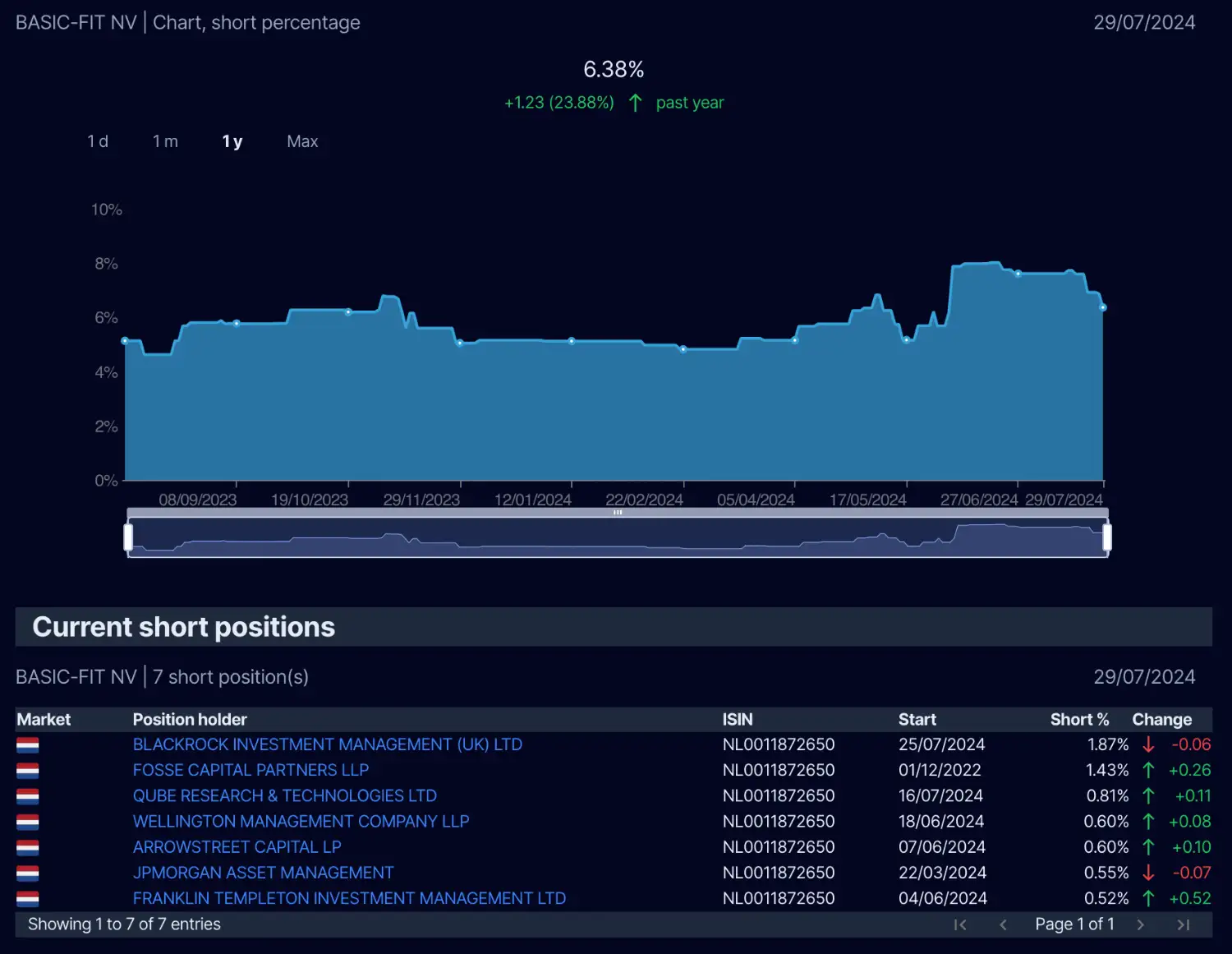Click the Netherlands flag in BlackRock row
Viewport: 1232px width, 954px height.
(28, 745)
